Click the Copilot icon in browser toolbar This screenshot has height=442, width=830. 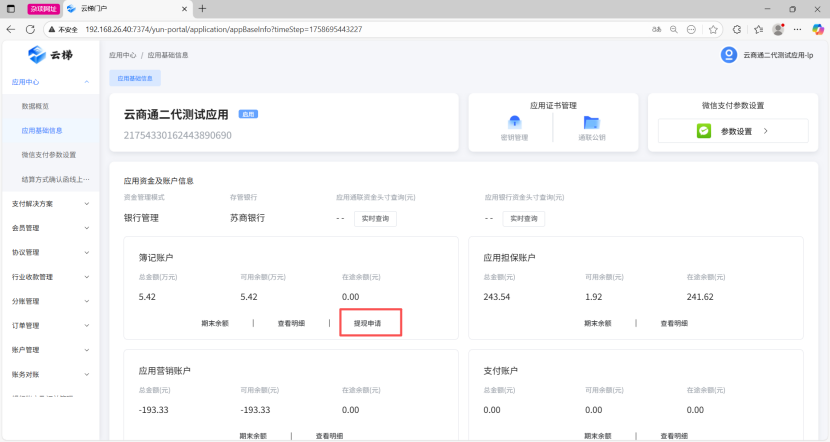(x=818, y=29)
